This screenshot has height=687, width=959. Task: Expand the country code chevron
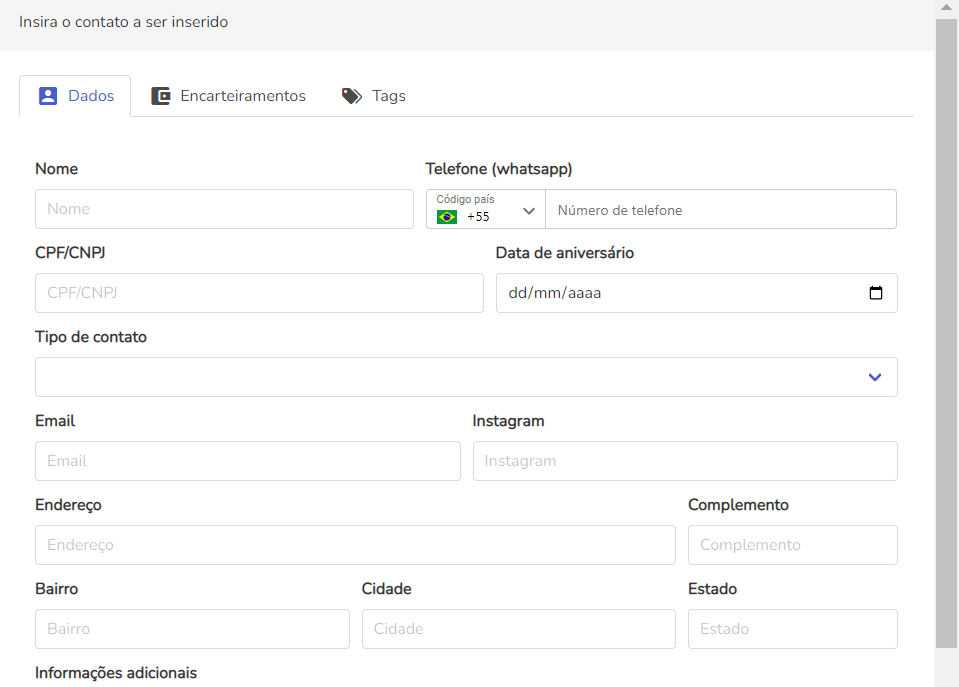[x=529, y=211]
